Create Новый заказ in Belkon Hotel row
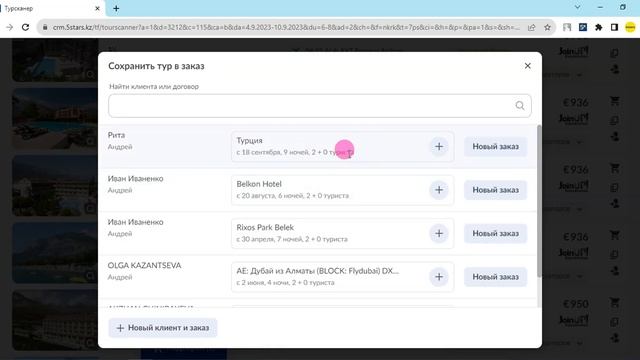Viewport: 640px width, 360px height. click(496, 190)
